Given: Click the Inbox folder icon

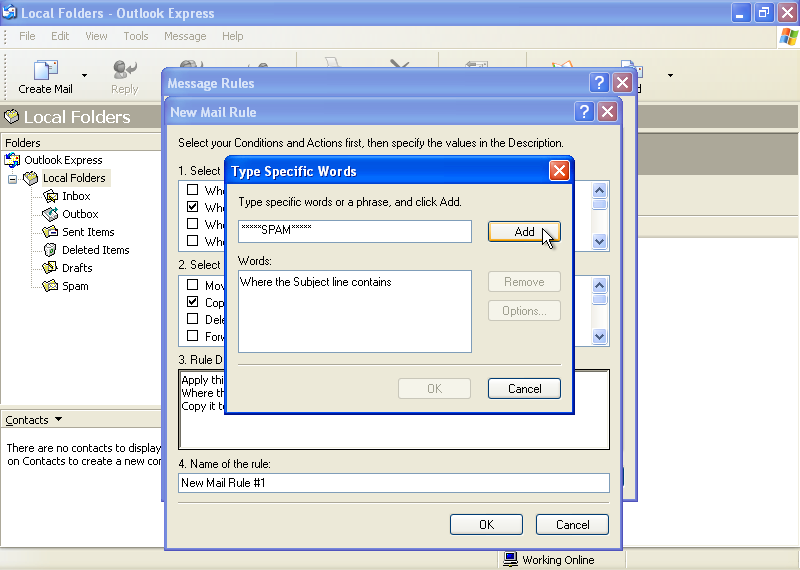Looking at the screenshot, I should (50, 196).
